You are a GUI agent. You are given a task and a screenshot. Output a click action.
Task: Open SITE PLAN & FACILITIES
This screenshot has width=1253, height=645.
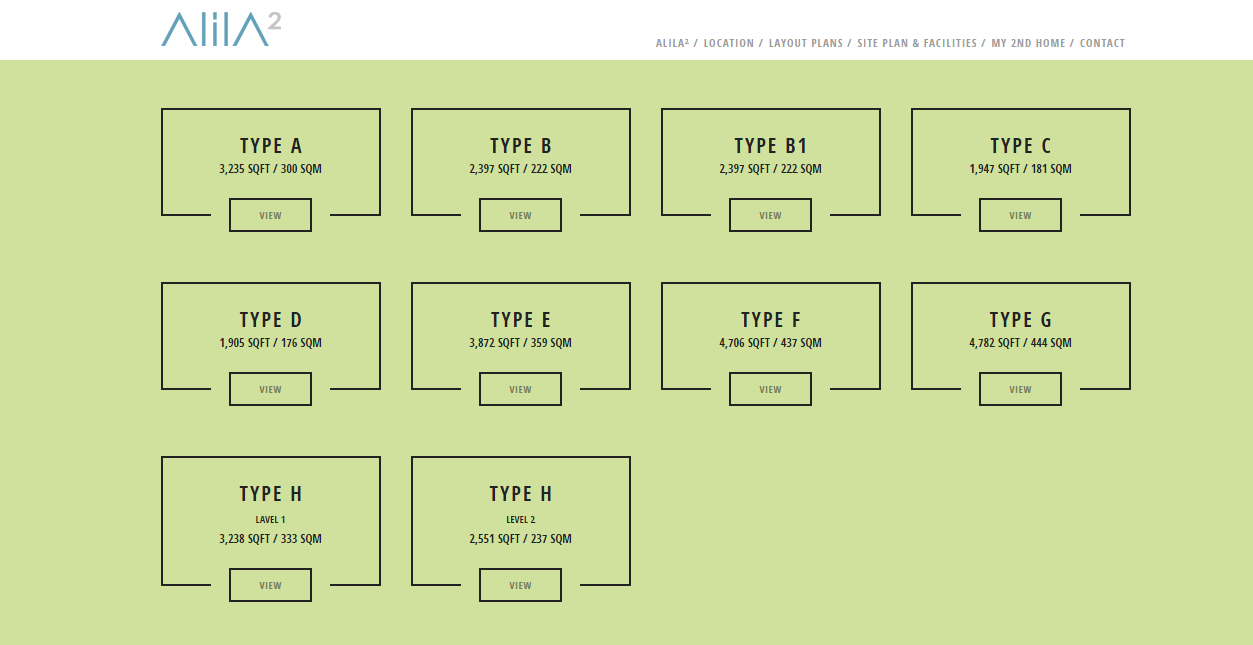pyautogui.click(x=915, y=43)
